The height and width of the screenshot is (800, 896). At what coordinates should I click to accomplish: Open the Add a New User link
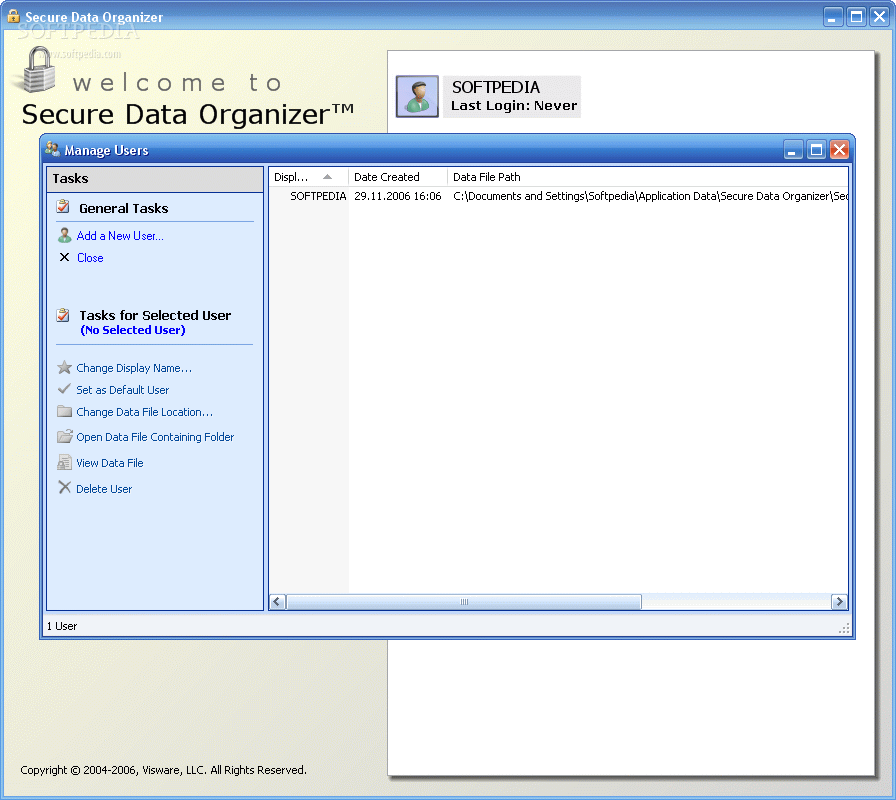[x=120, y=236]
